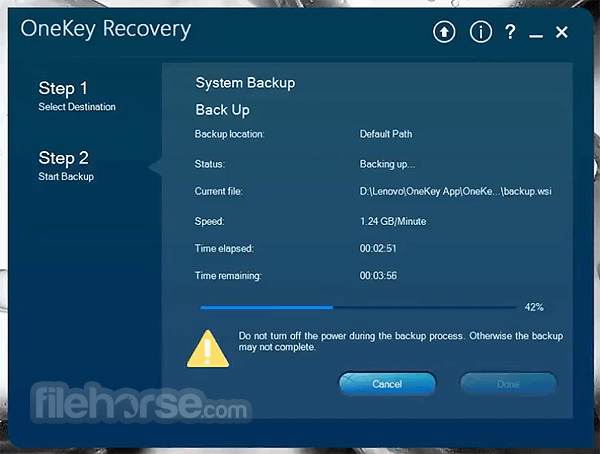Click the 1.24 GB/Minute speed value
Viewport: 600px width, 454px height.
click(393, 221)
